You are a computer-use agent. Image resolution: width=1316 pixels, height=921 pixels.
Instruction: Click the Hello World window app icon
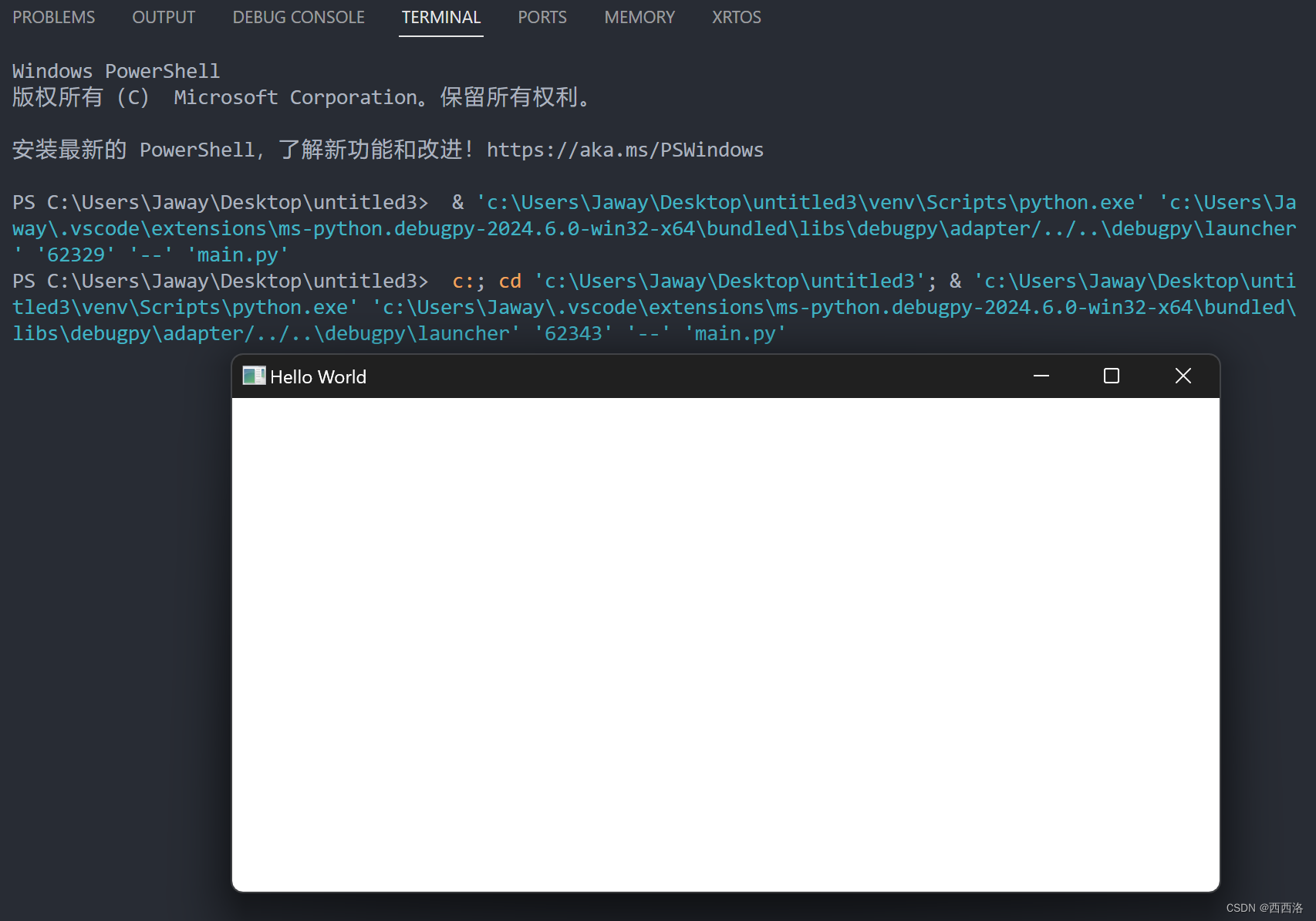pos(254,376)
